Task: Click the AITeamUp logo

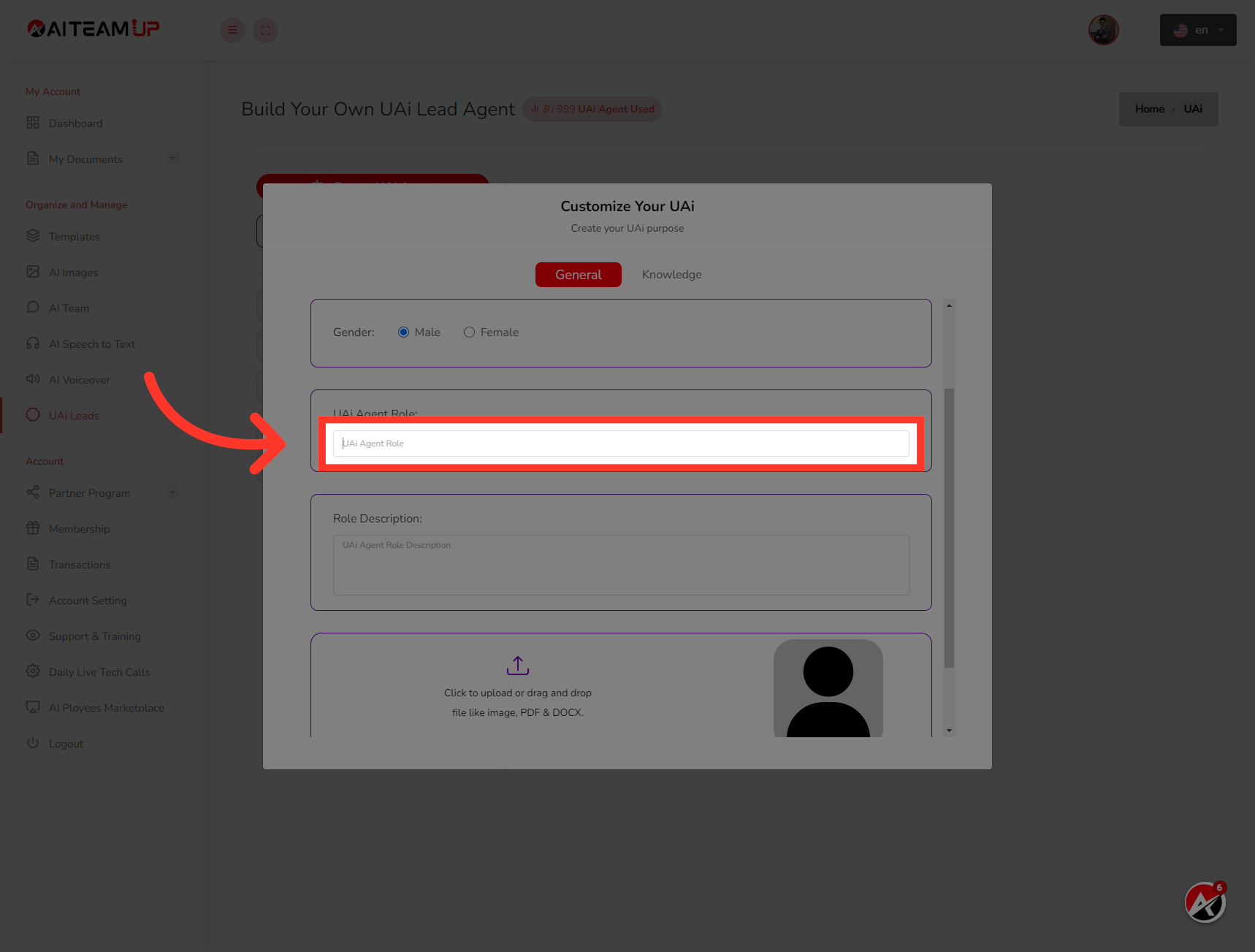Action: [94, 28]
